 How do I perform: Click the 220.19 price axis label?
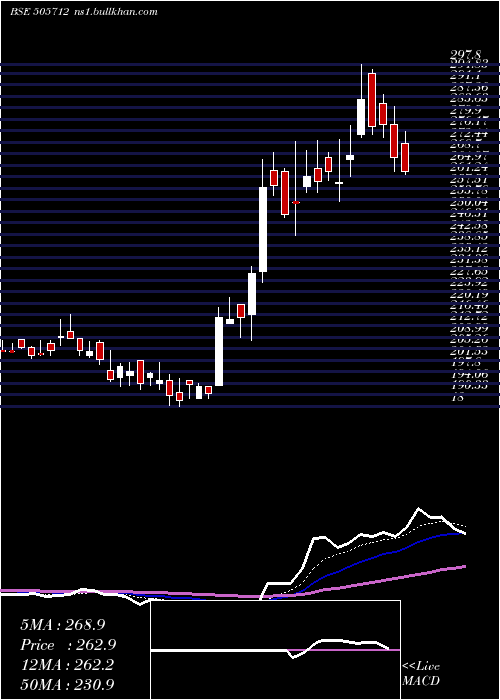pyautogui.click(x=470, y=295)
